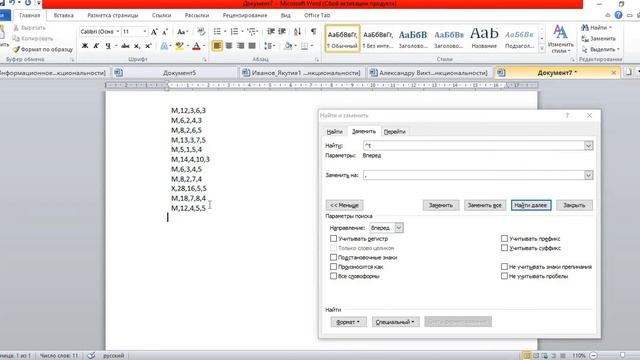Apply the red font color
Image resolution: width=640 pixels, height=360 pixels.
coord(196,46)
